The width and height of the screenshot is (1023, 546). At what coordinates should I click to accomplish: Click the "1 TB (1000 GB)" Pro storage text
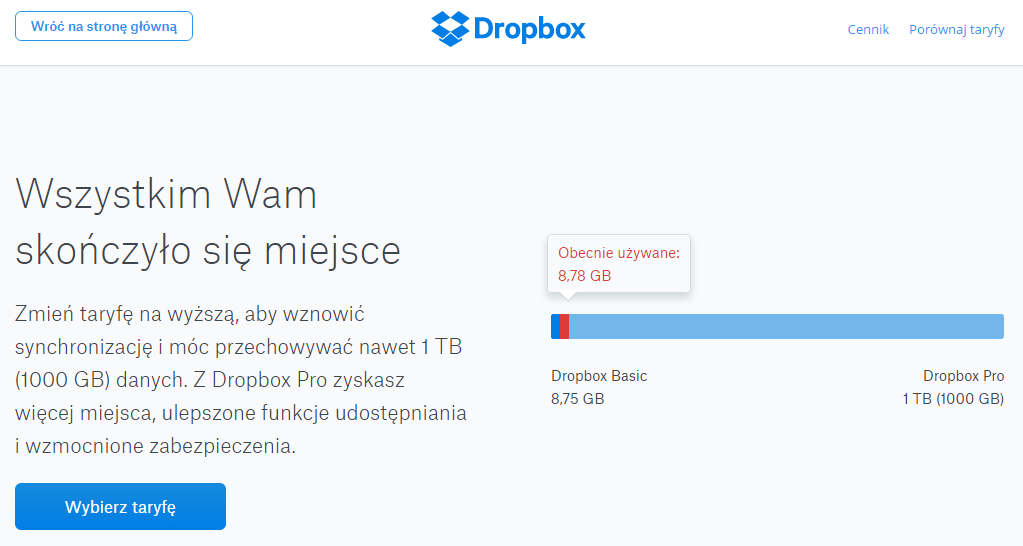click(x=953, y=399)
